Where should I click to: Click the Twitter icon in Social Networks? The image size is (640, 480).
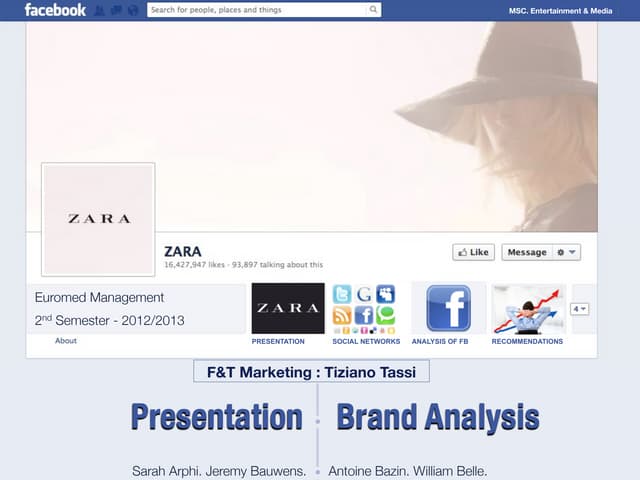coord(342,294)
